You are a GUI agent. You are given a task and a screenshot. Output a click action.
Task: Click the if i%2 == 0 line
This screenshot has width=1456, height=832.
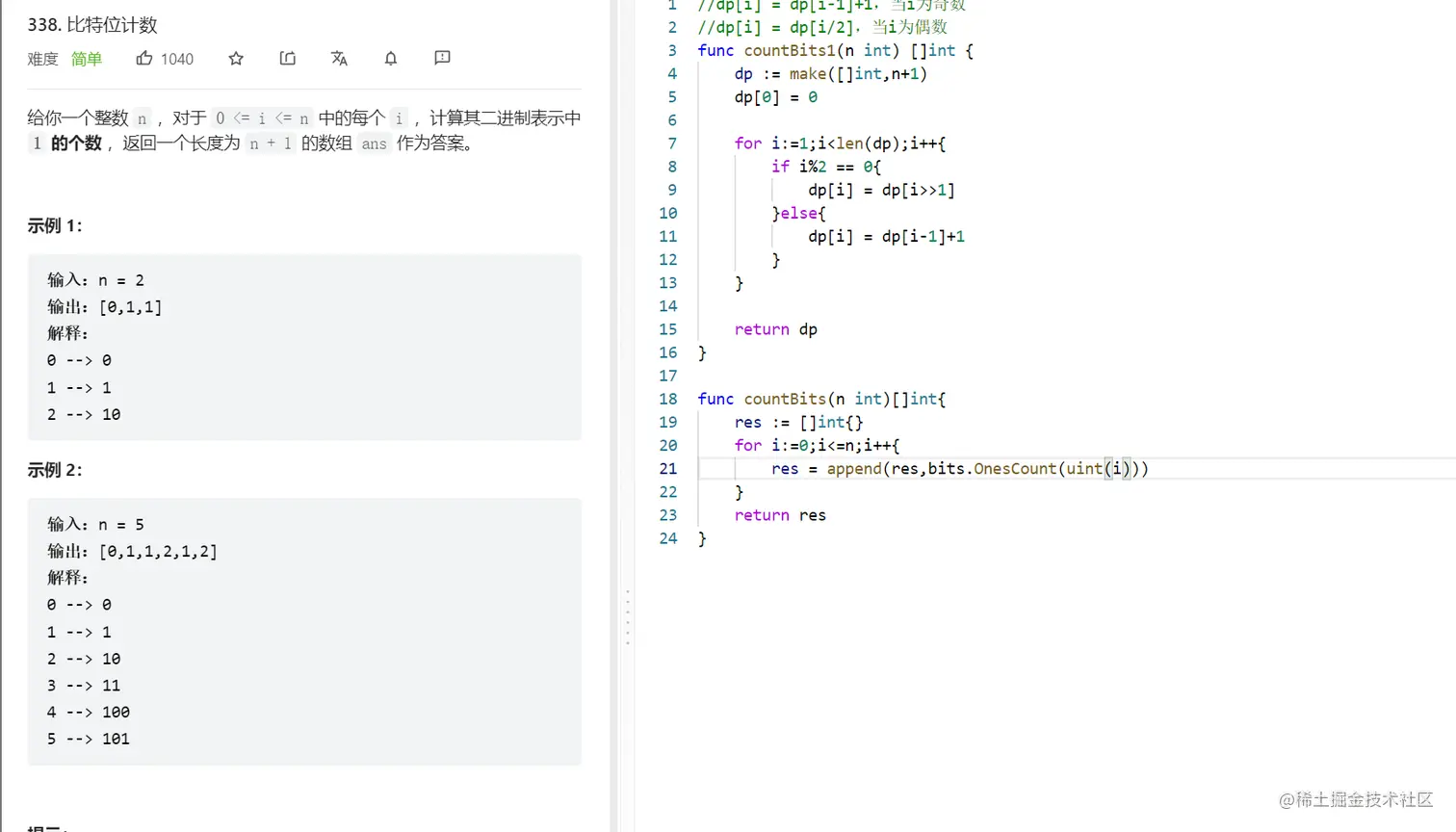(x=825, y=167)
